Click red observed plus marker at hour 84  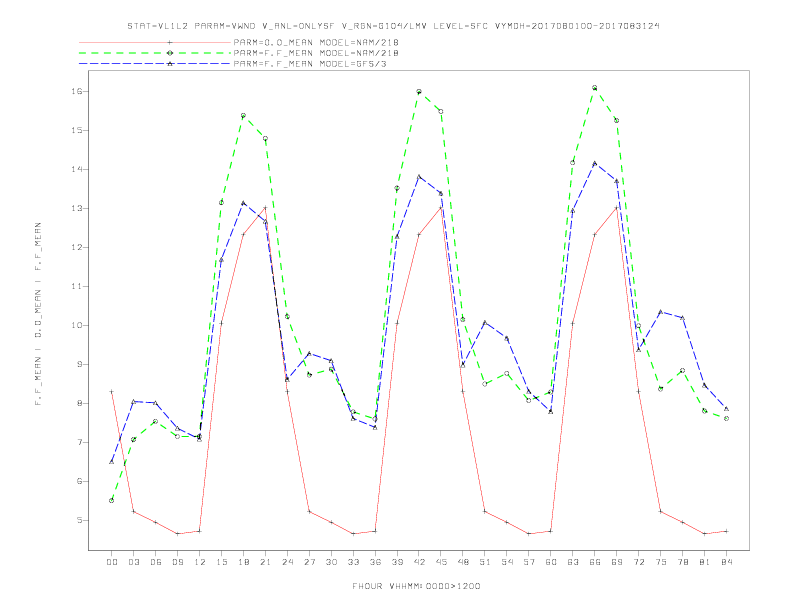(726, 531)
